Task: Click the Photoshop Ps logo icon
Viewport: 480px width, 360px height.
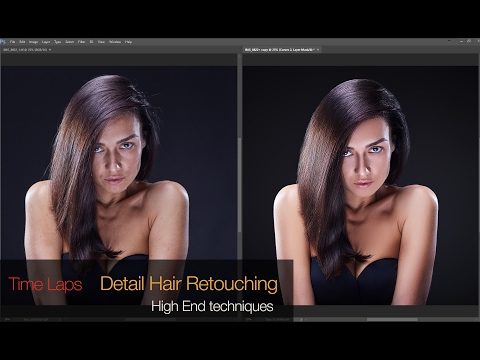Action: (x=3, y=42)
